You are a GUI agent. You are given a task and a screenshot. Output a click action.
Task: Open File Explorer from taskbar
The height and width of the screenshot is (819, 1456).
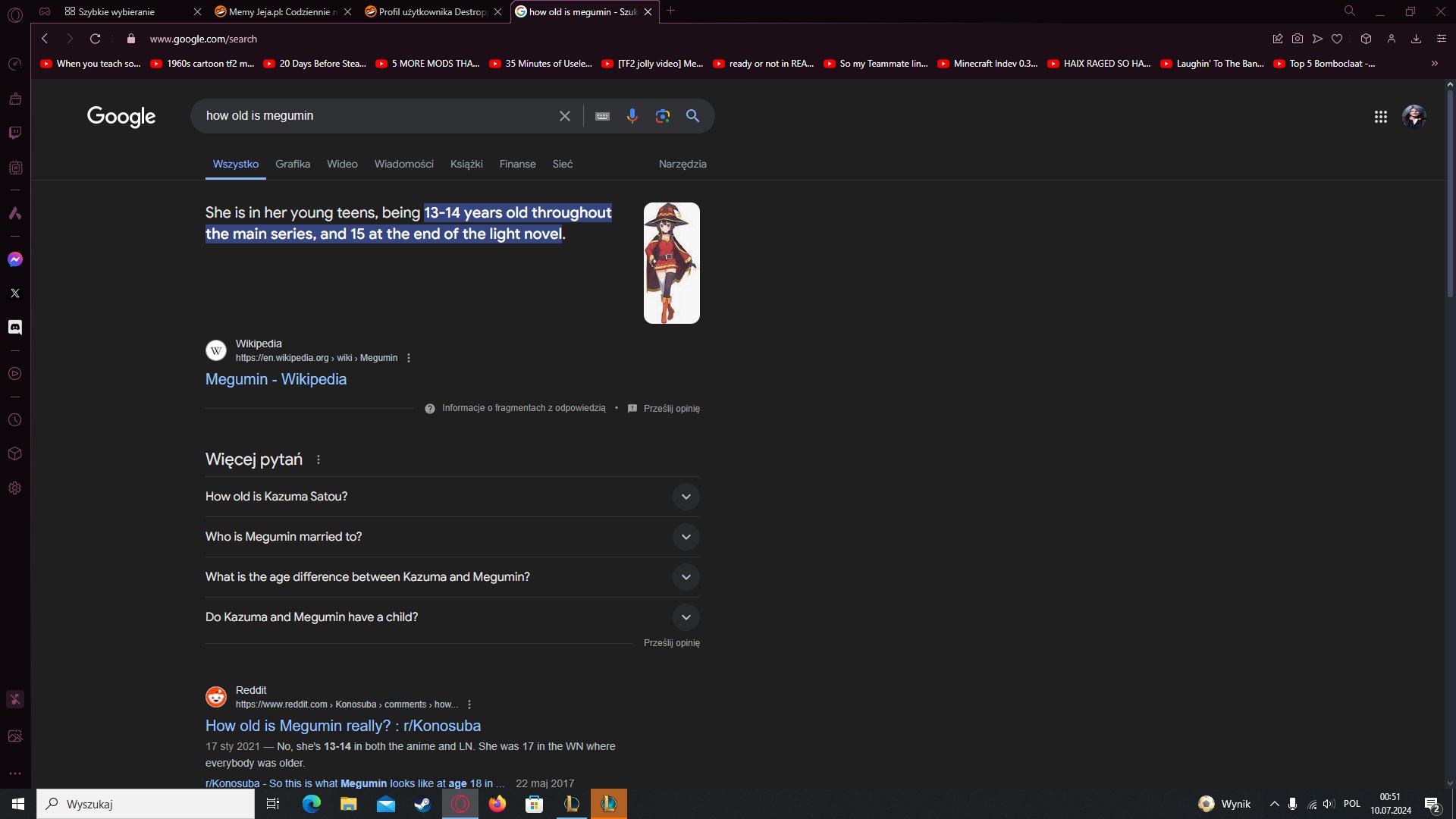[x=348, y=804]
